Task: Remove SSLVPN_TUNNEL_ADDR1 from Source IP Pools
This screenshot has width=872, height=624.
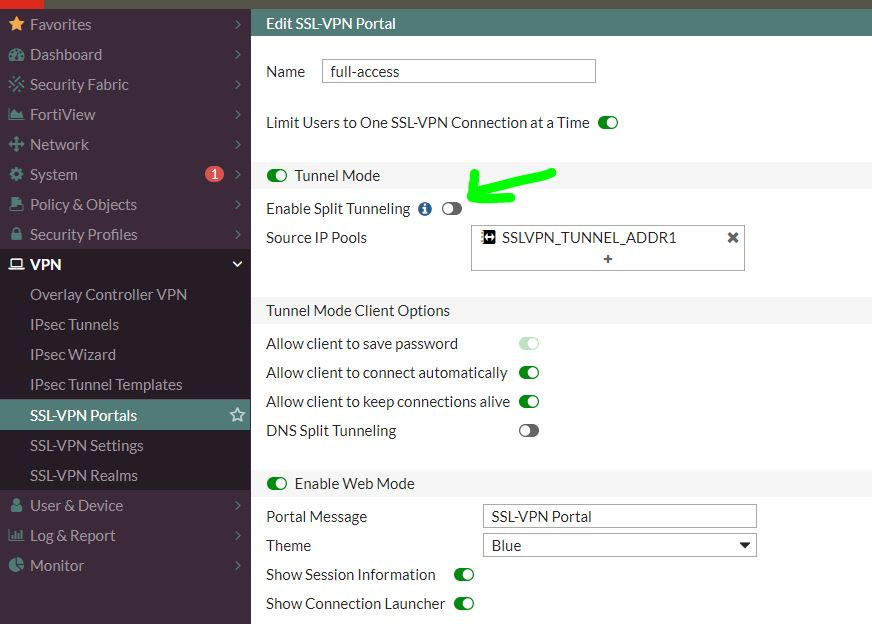Action: pyautogui.click(x=733, y=237)
